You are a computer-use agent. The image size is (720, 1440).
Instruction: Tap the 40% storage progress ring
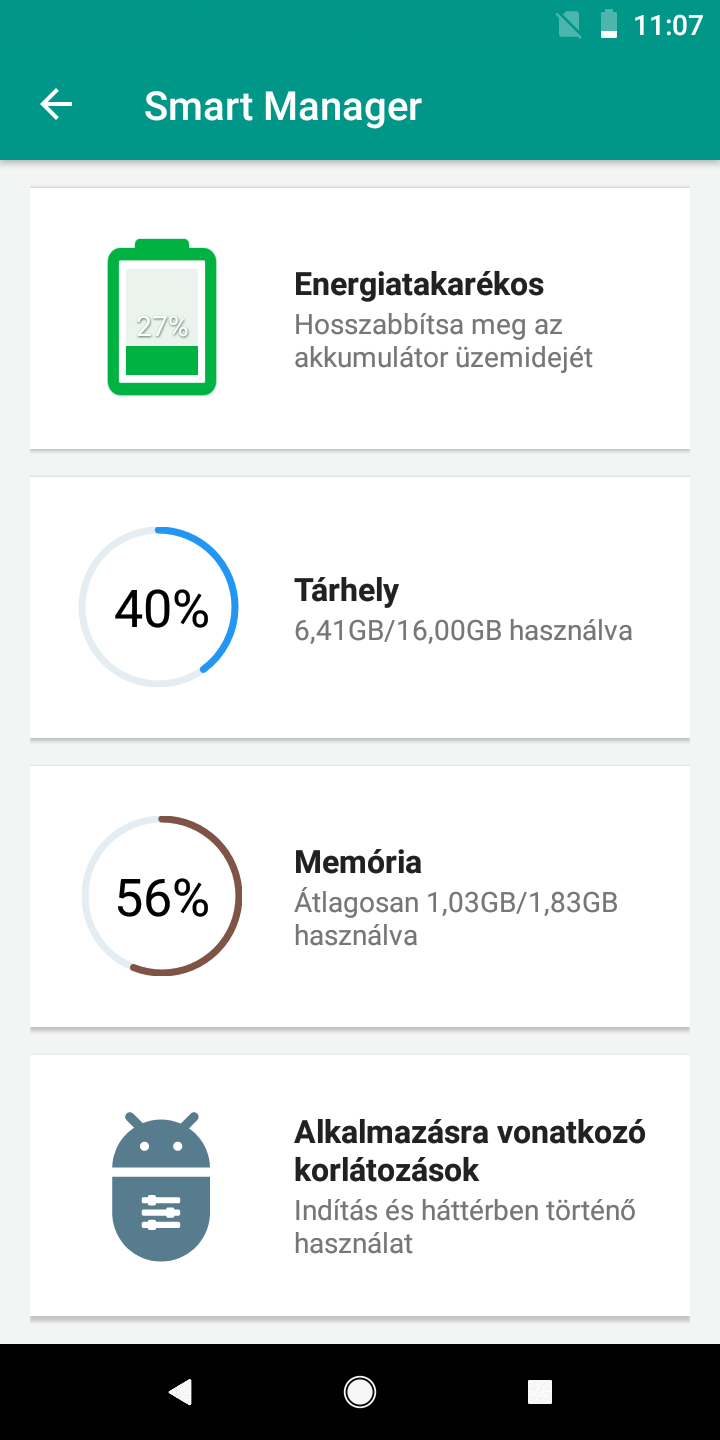click(x=159, y=607)
